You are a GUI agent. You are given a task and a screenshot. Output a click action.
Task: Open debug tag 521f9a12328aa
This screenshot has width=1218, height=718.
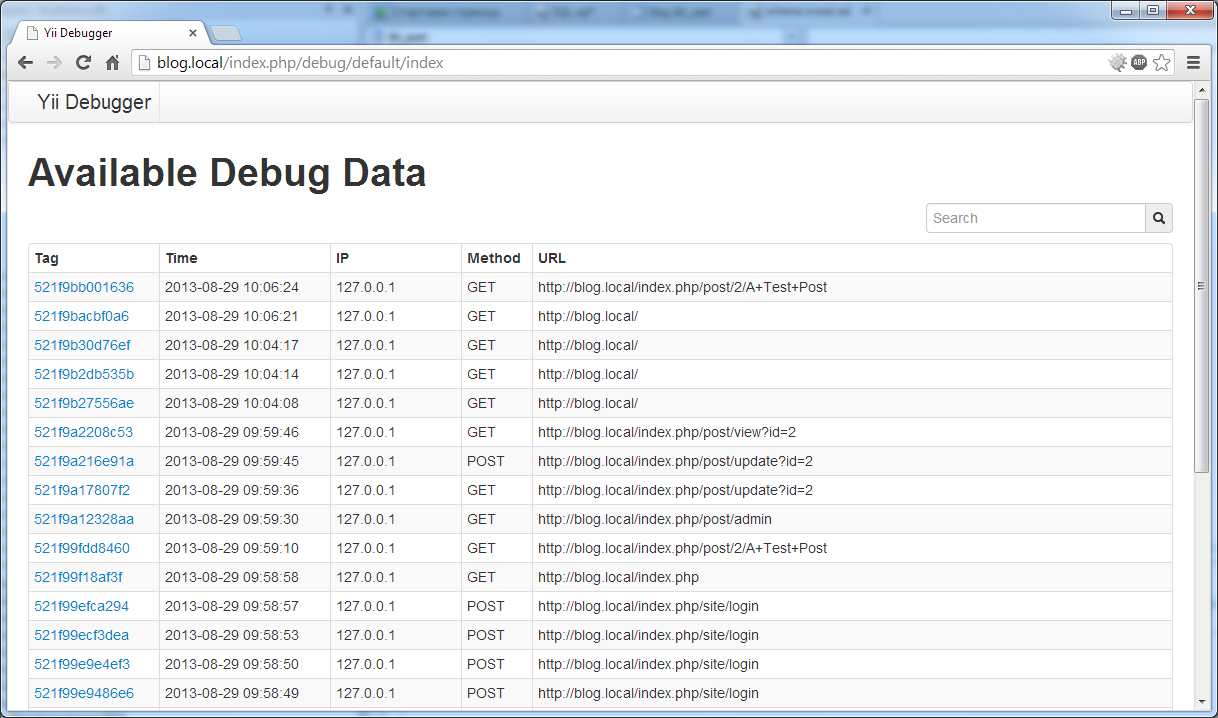[84, 519]
